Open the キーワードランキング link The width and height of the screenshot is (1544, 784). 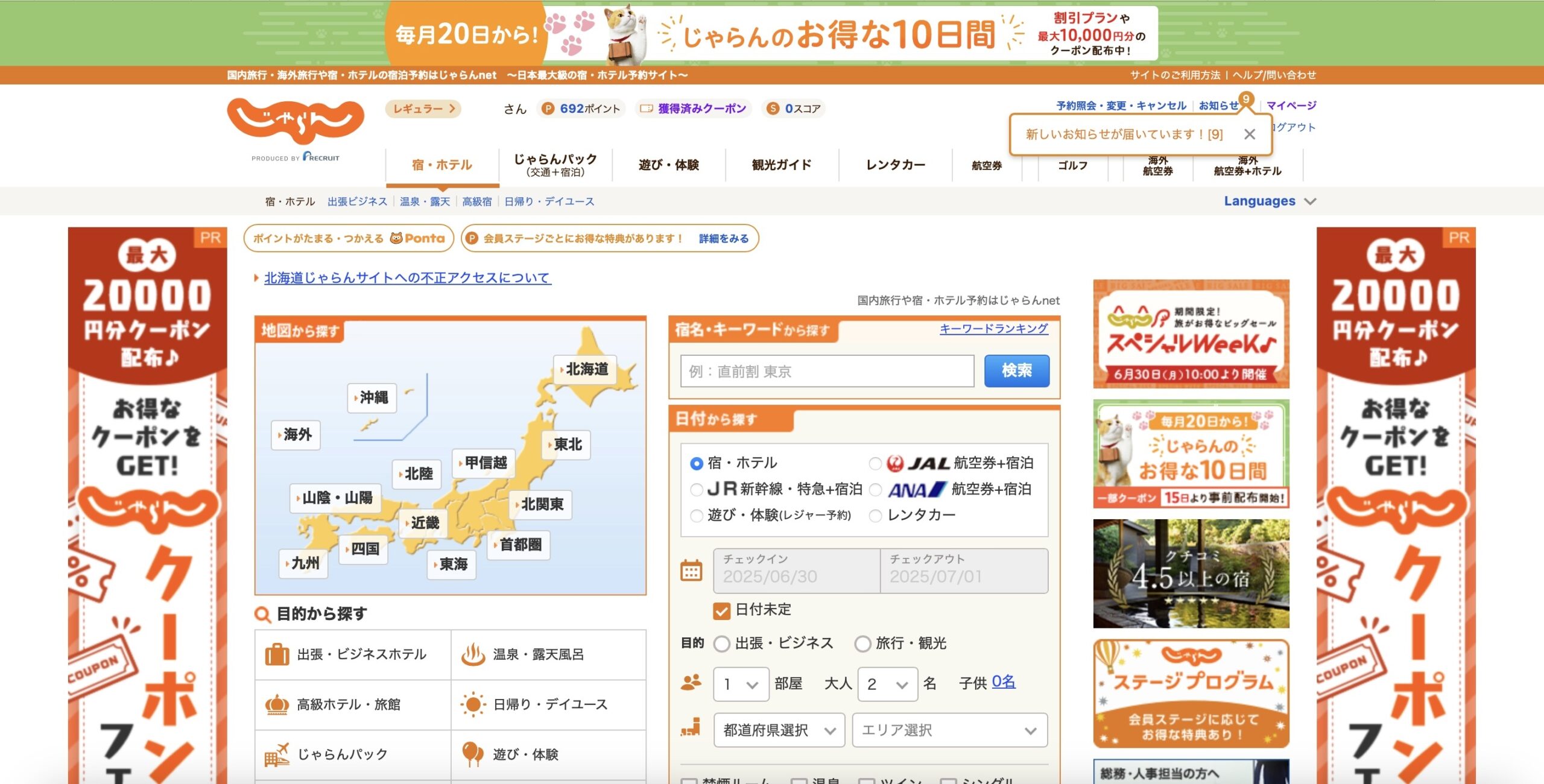click(993, 329)
